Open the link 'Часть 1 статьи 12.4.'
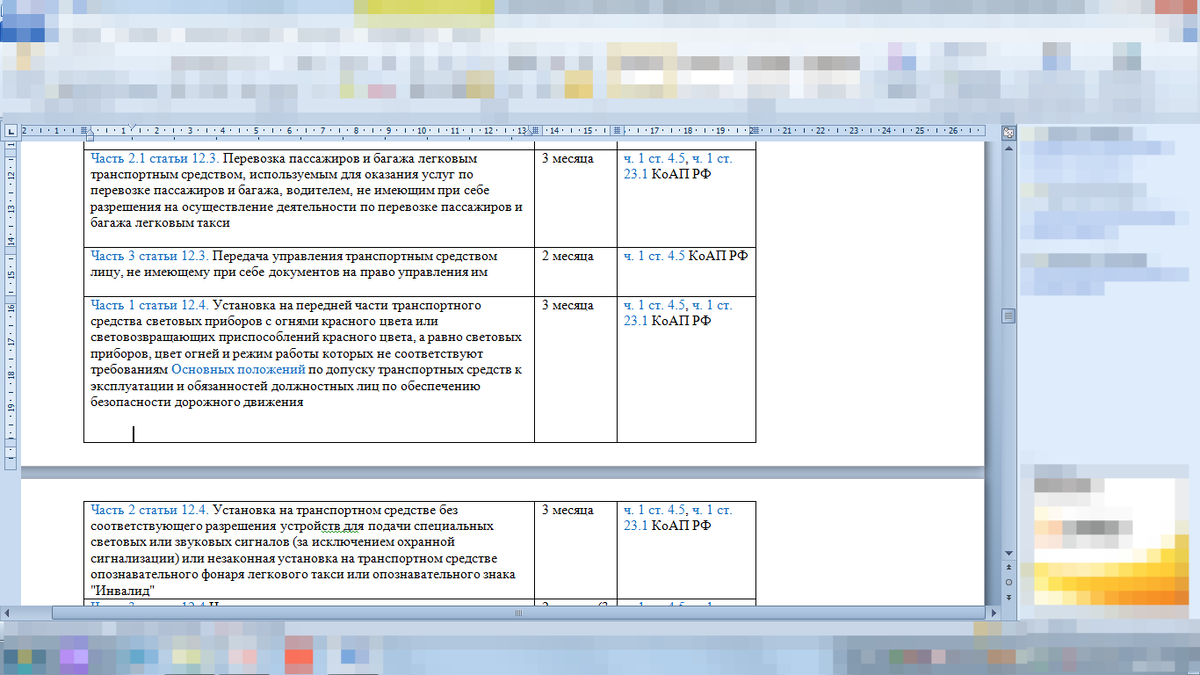 tap(148, 305)
